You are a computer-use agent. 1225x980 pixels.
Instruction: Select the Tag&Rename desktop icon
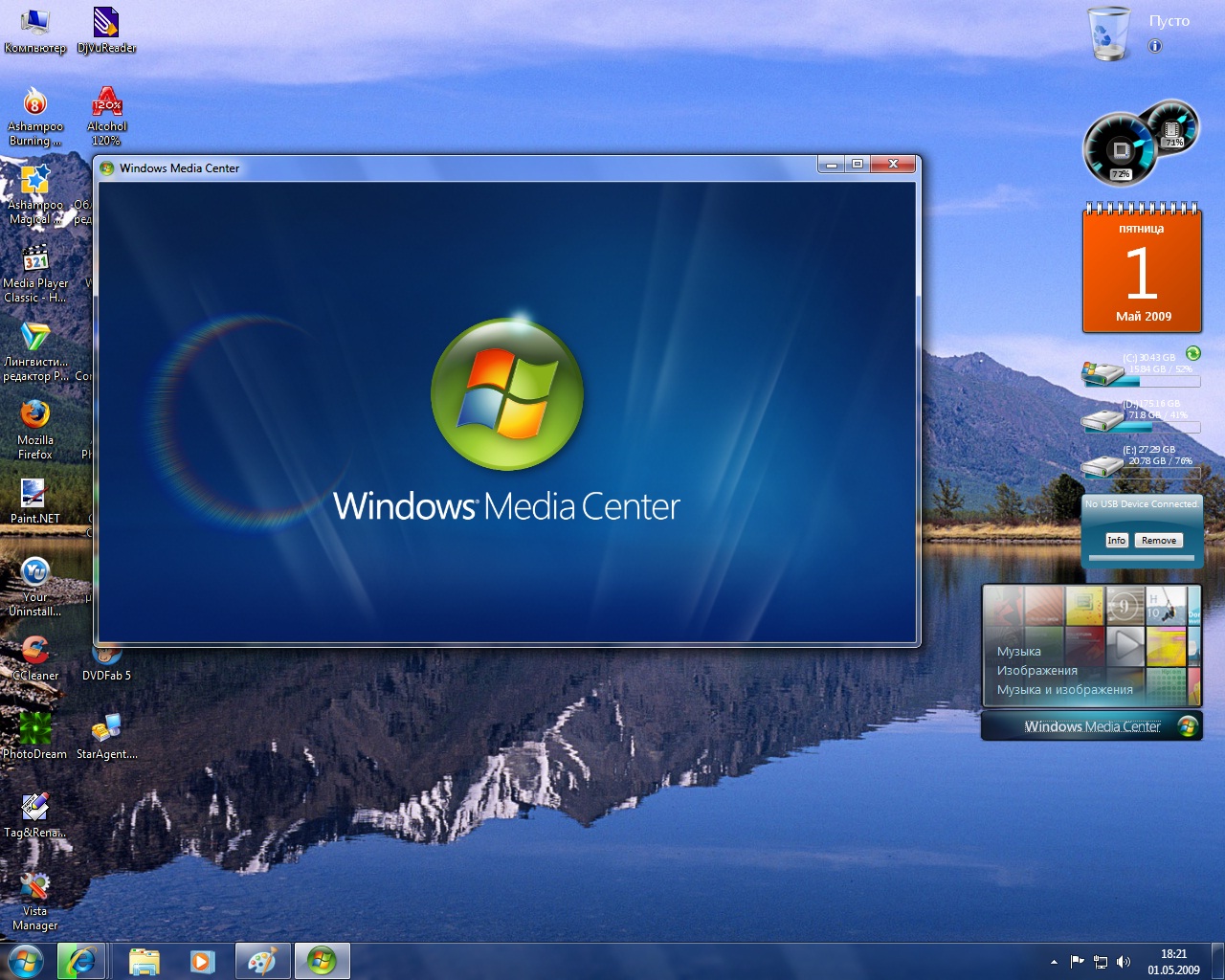[x=35, y=814]
